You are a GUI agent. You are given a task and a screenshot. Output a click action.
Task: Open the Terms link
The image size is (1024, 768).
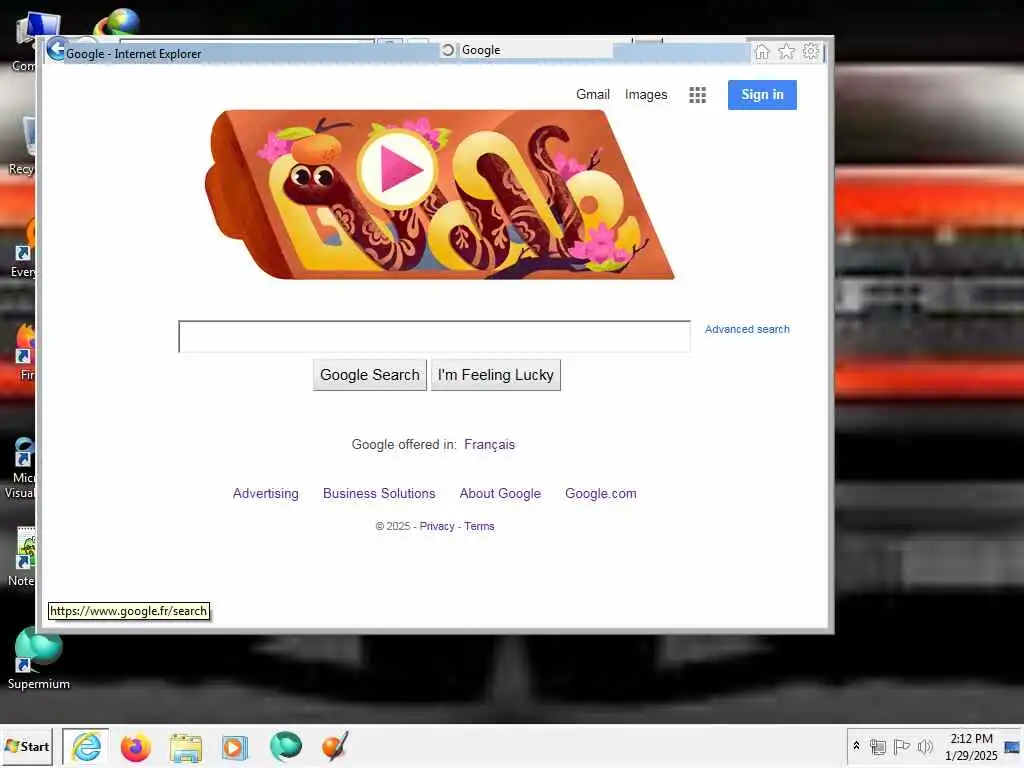click(x=479, y=526)
